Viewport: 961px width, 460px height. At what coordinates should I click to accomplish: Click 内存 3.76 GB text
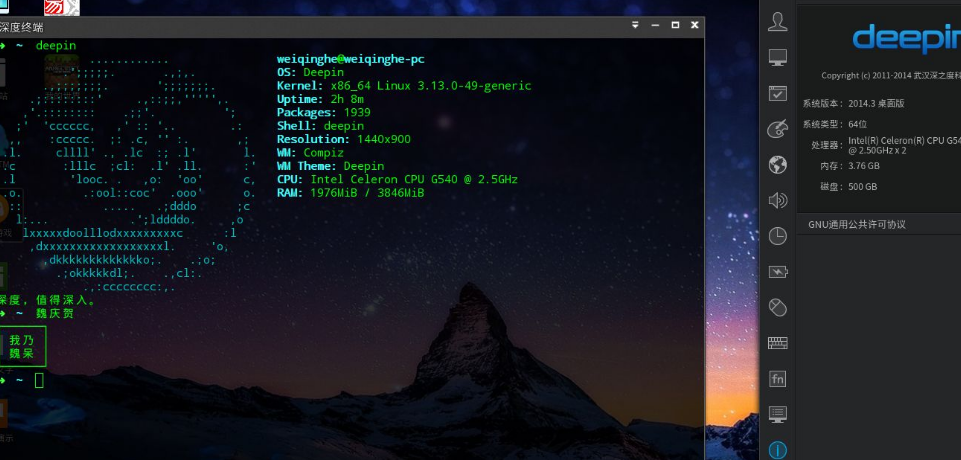click(x=849, y=166)
